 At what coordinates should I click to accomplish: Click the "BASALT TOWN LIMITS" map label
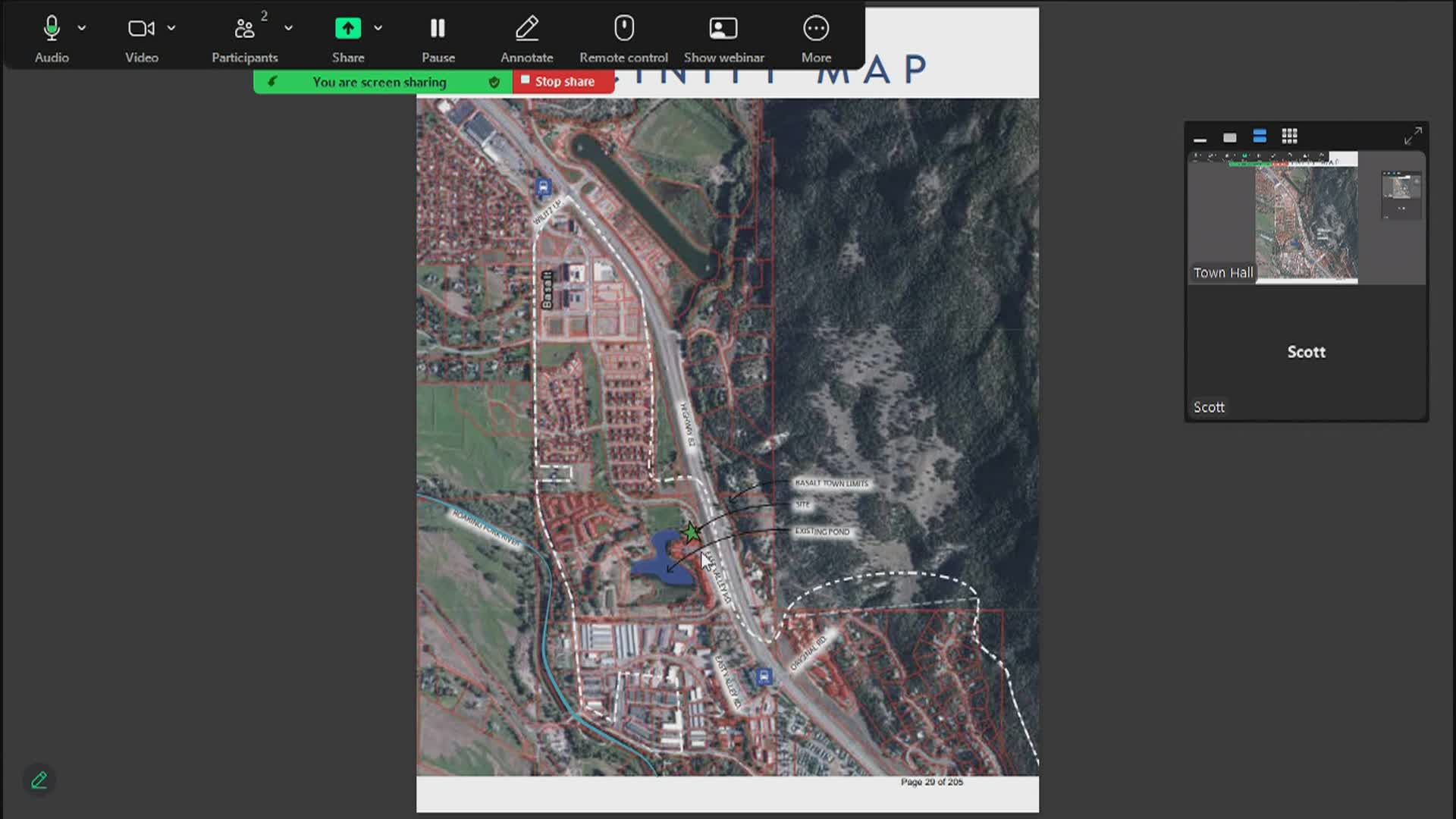coord(831,483)
